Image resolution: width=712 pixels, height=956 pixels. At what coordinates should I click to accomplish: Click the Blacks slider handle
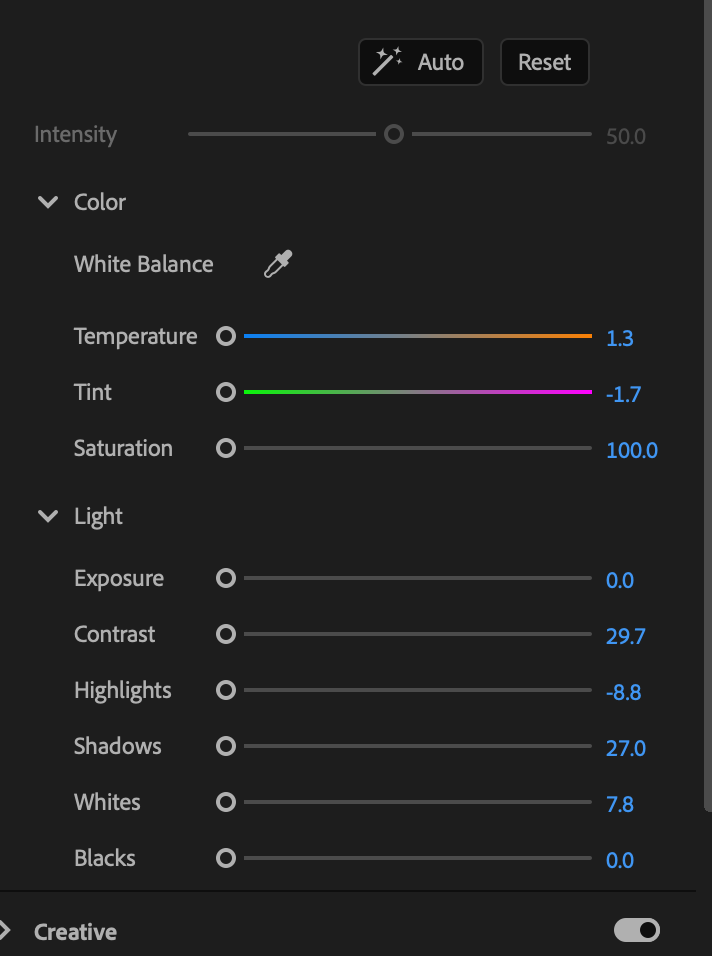(225, 858)
